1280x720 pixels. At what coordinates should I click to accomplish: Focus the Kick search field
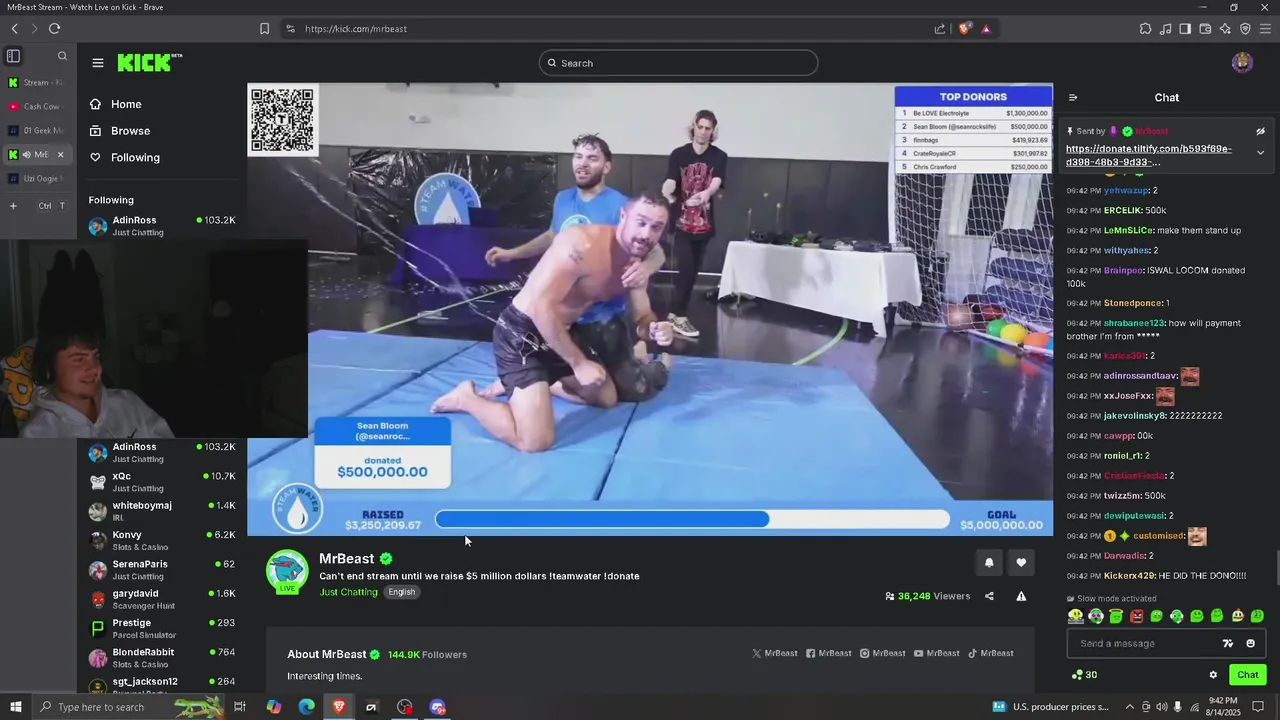point(678,63)
